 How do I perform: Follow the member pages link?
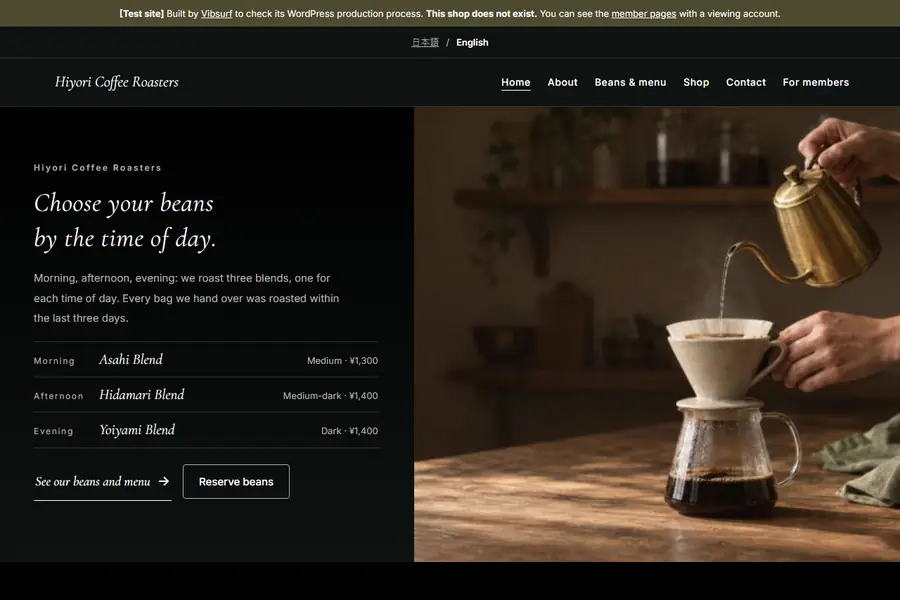[643, 14]
